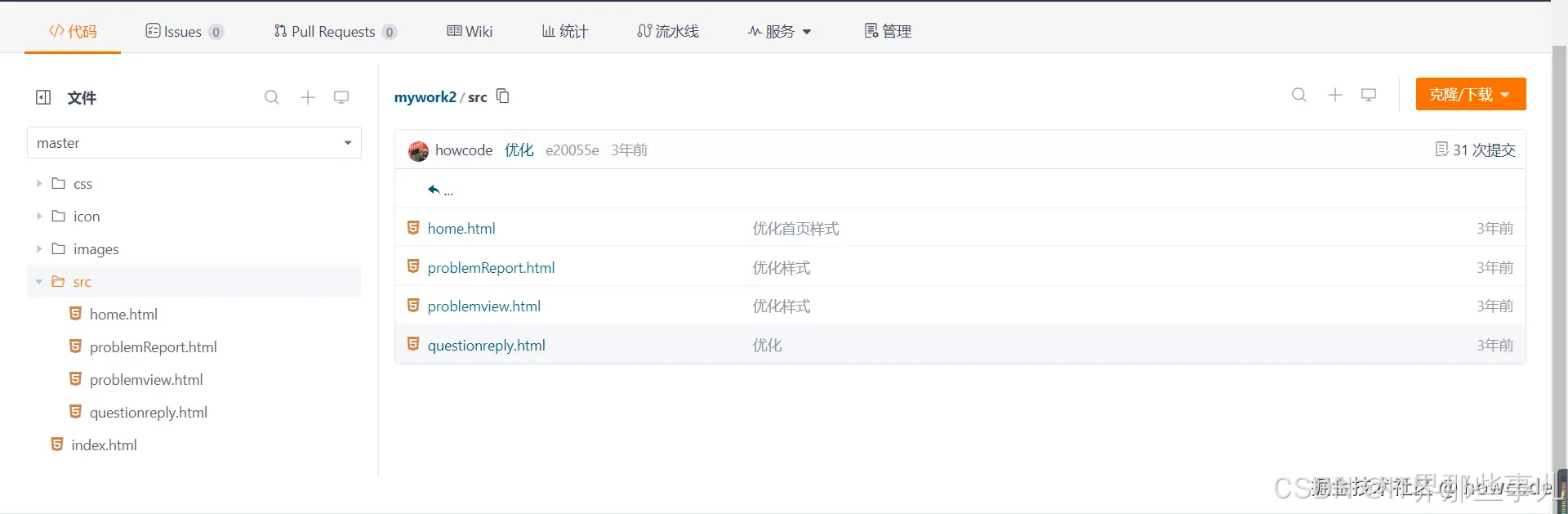Collapse the 文件 sidebar panel icon
The height and width of the screenshot is (514, 1568).
point(43,97)
